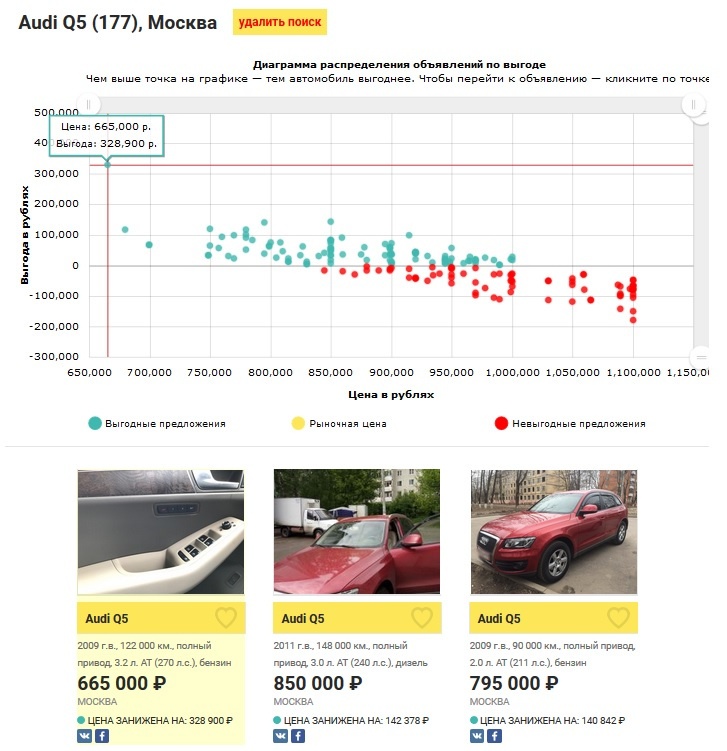Toggle 'Выгодные предложения' legend series

(157, 423)
